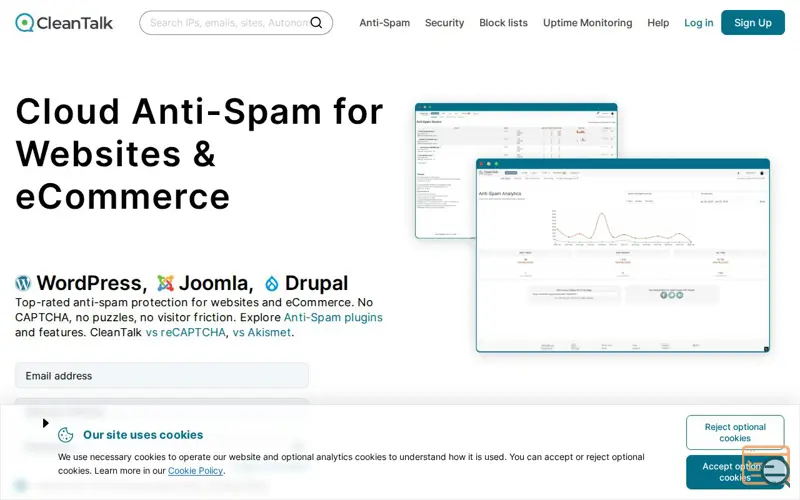Click the floating orange chat widget icon
Viewport: 800px width, 500px height.
[x=766, y=466]
